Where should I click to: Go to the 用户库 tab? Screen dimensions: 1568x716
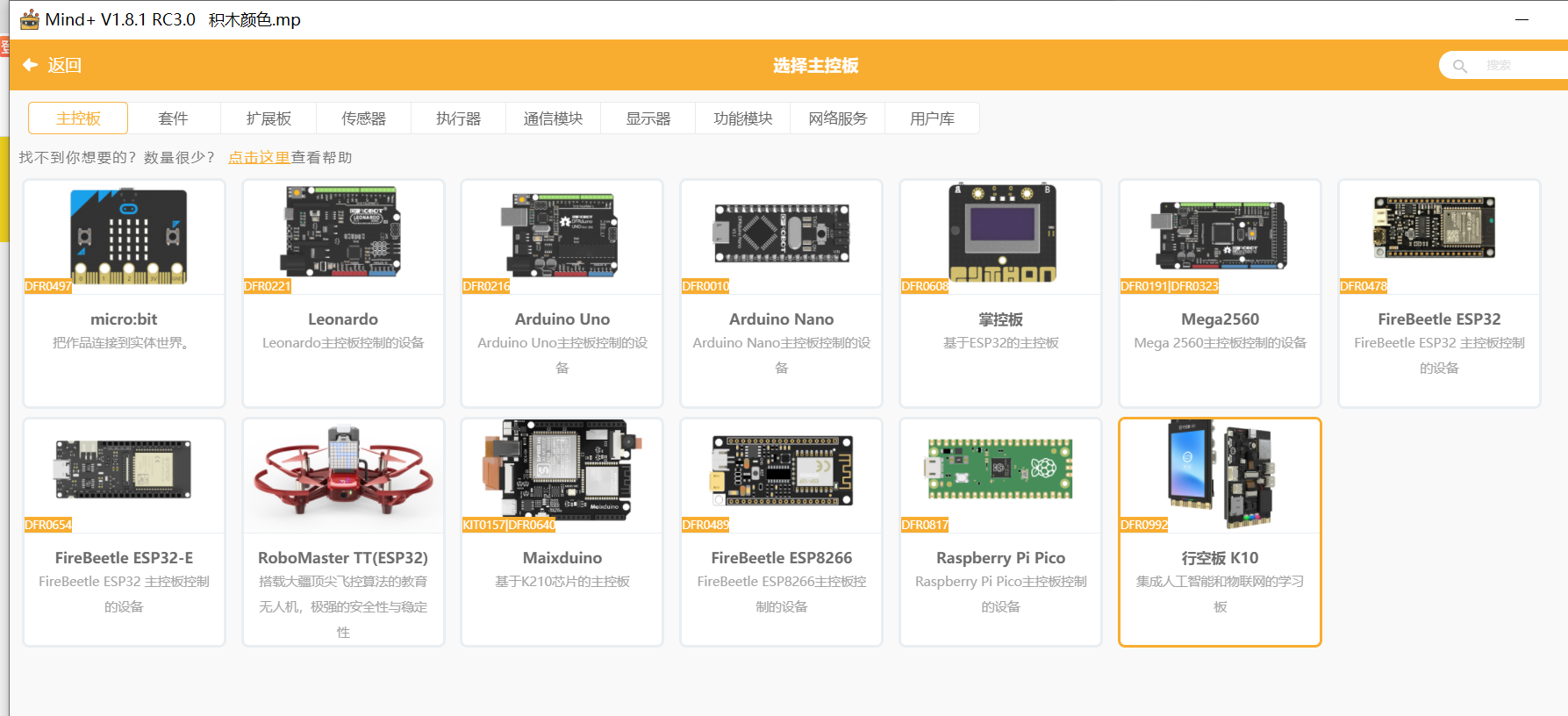[932, 118]
